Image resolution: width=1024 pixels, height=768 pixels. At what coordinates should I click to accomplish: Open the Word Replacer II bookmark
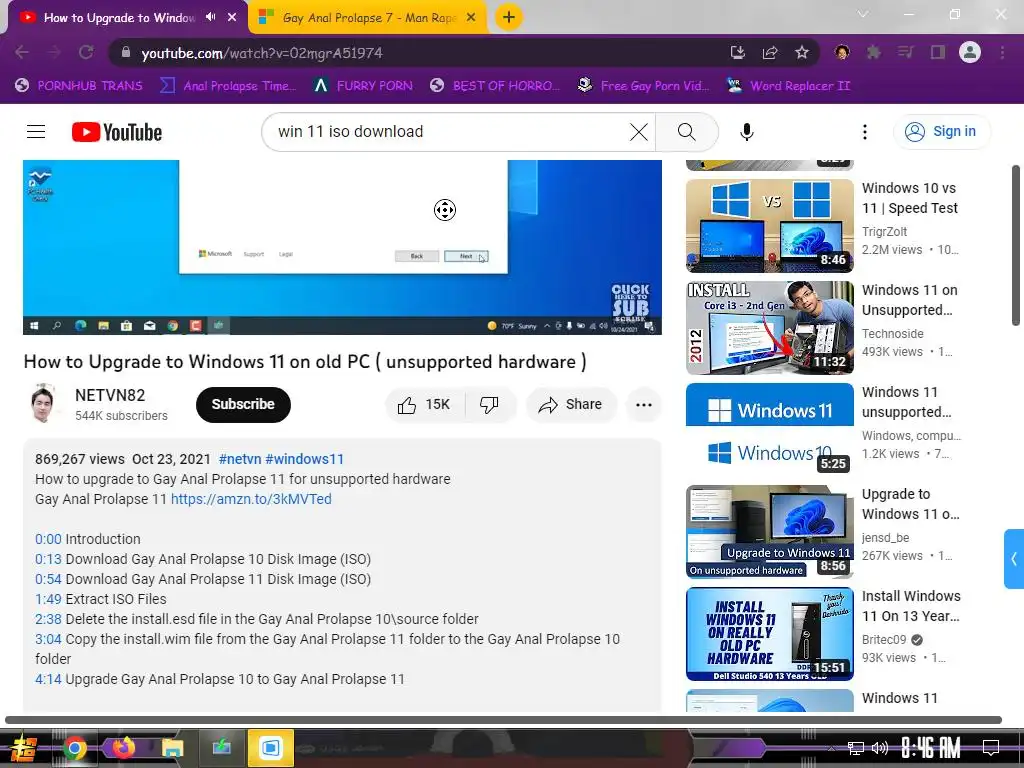(x=789, y=86)
